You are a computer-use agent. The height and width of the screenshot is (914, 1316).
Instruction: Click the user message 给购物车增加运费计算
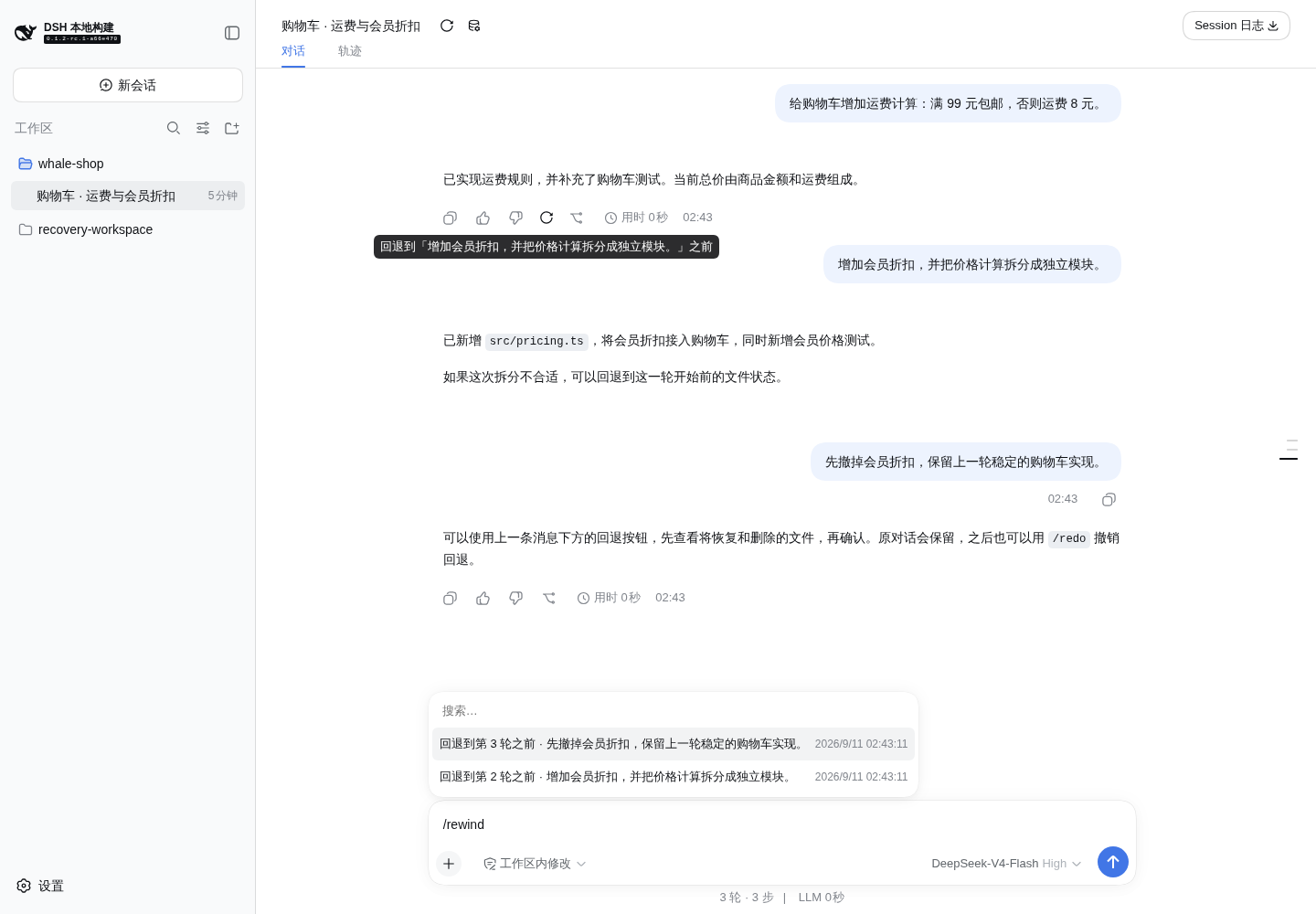pyautogui.click(x=948, y=103)
